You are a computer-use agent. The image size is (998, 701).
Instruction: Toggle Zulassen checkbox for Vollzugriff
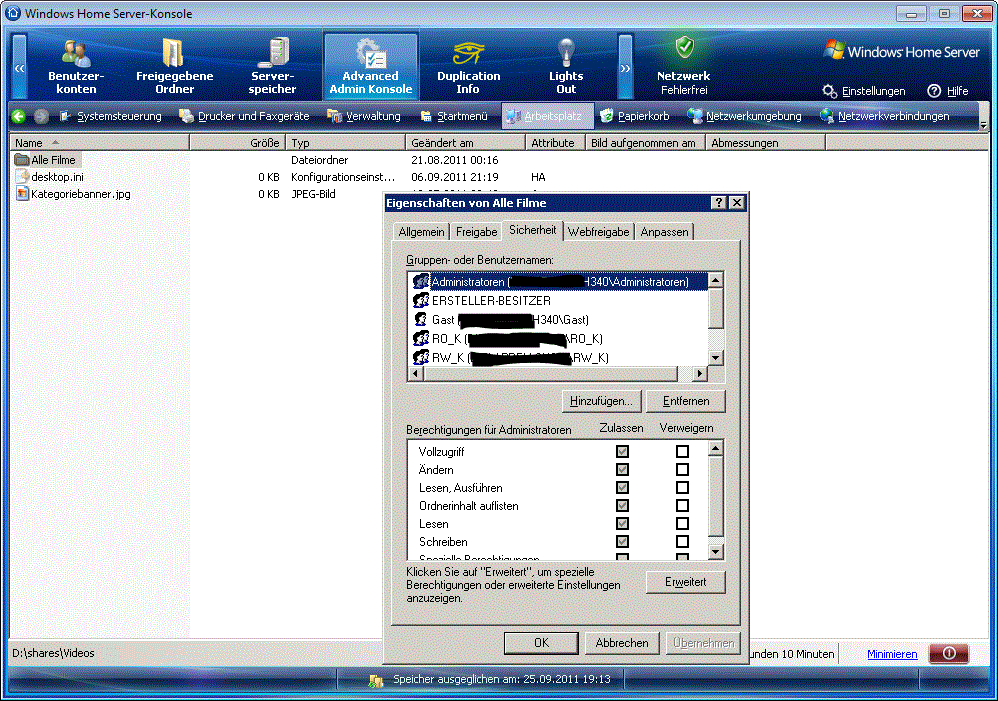point(622,451)
